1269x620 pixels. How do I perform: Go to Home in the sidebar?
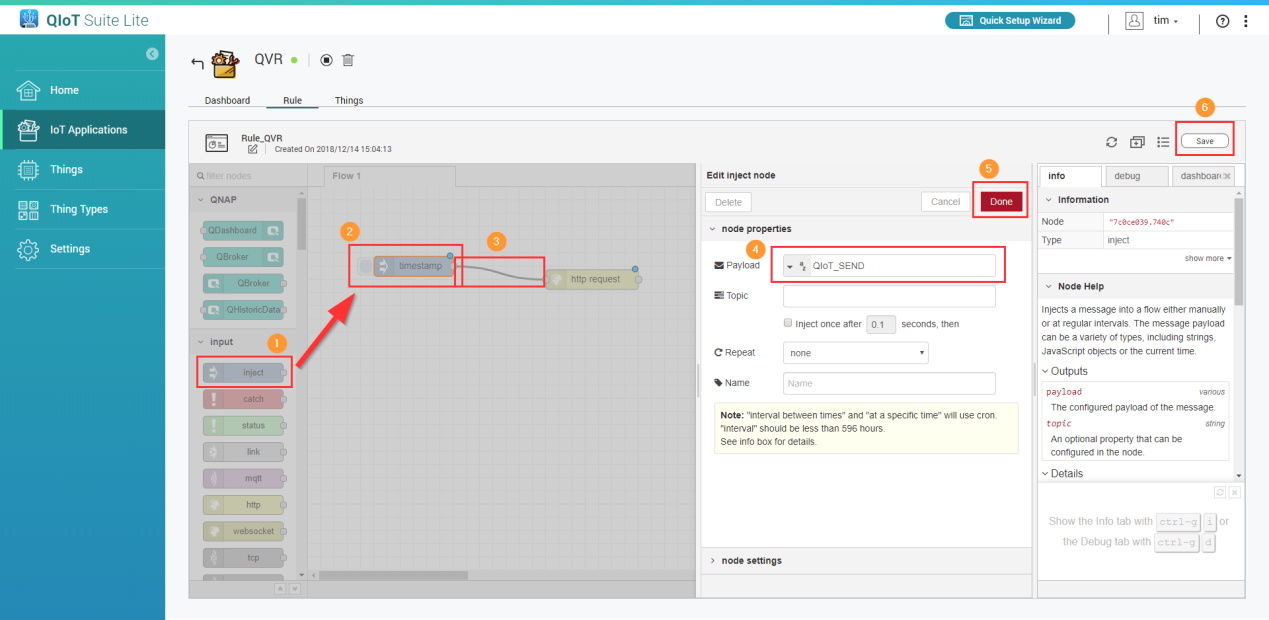pyautogui.click(x=83, y=90)
